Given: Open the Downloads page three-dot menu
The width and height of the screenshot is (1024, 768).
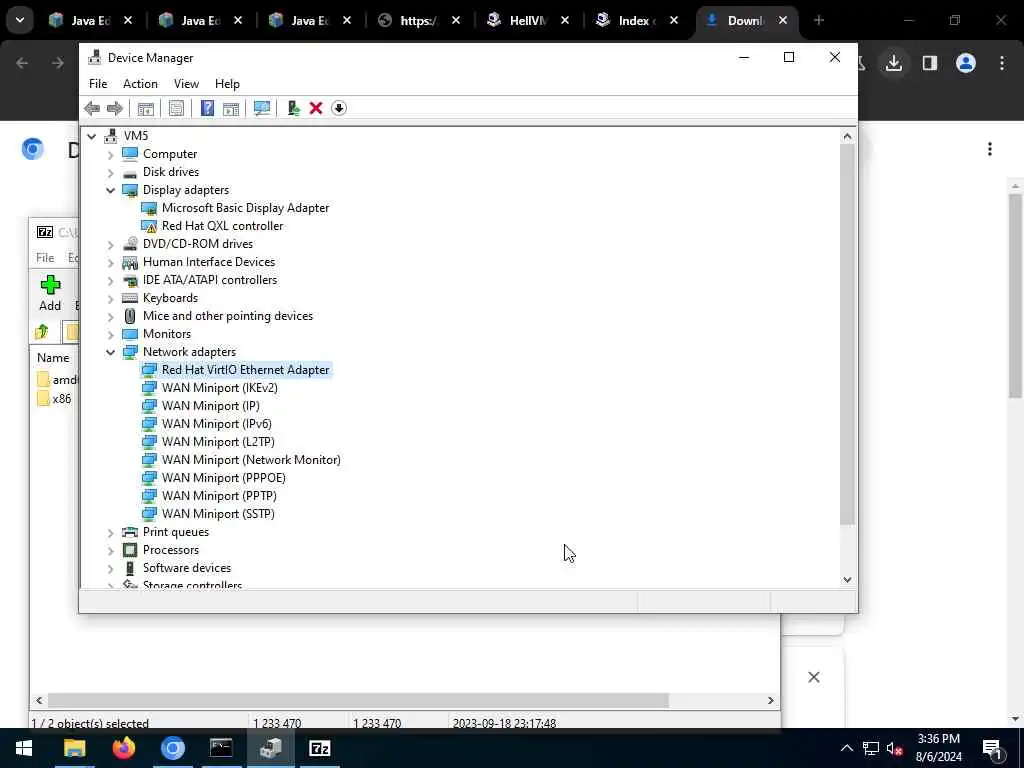Looking at the screenshot, I should tap(990, 150).
